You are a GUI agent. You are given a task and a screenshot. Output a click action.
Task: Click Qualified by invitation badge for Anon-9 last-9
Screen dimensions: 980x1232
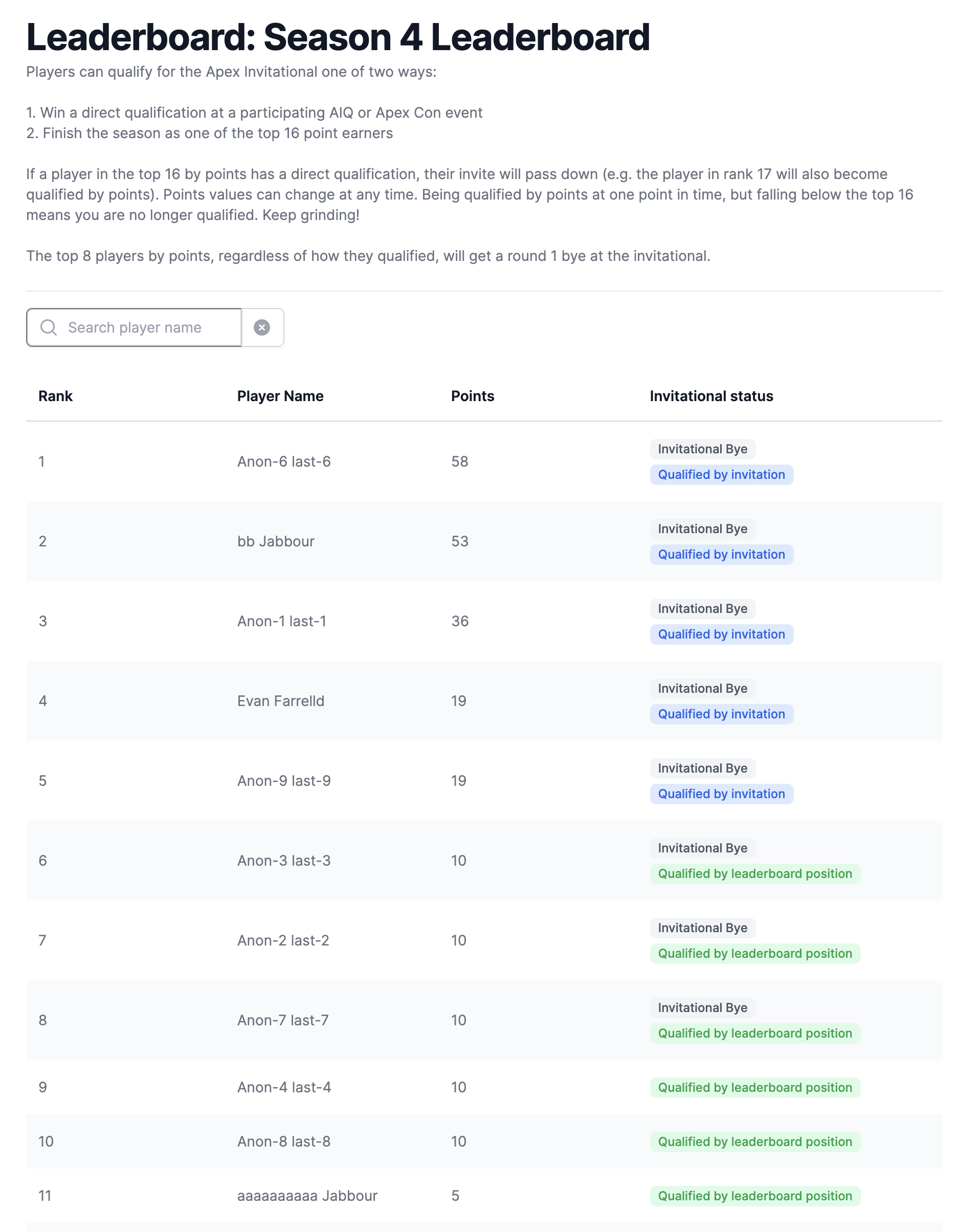point(721,794)
